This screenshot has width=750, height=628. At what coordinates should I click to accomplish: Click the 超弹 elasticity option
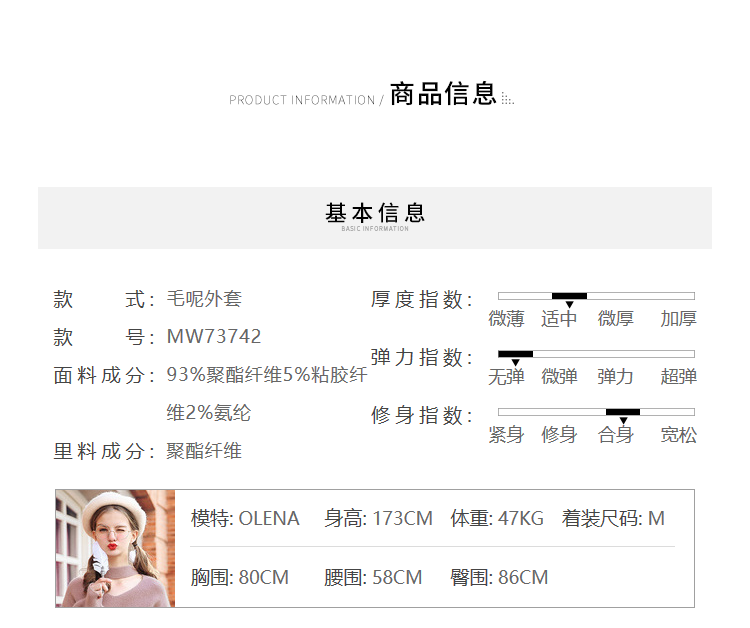pyautogui.click(x=679, y=376)
